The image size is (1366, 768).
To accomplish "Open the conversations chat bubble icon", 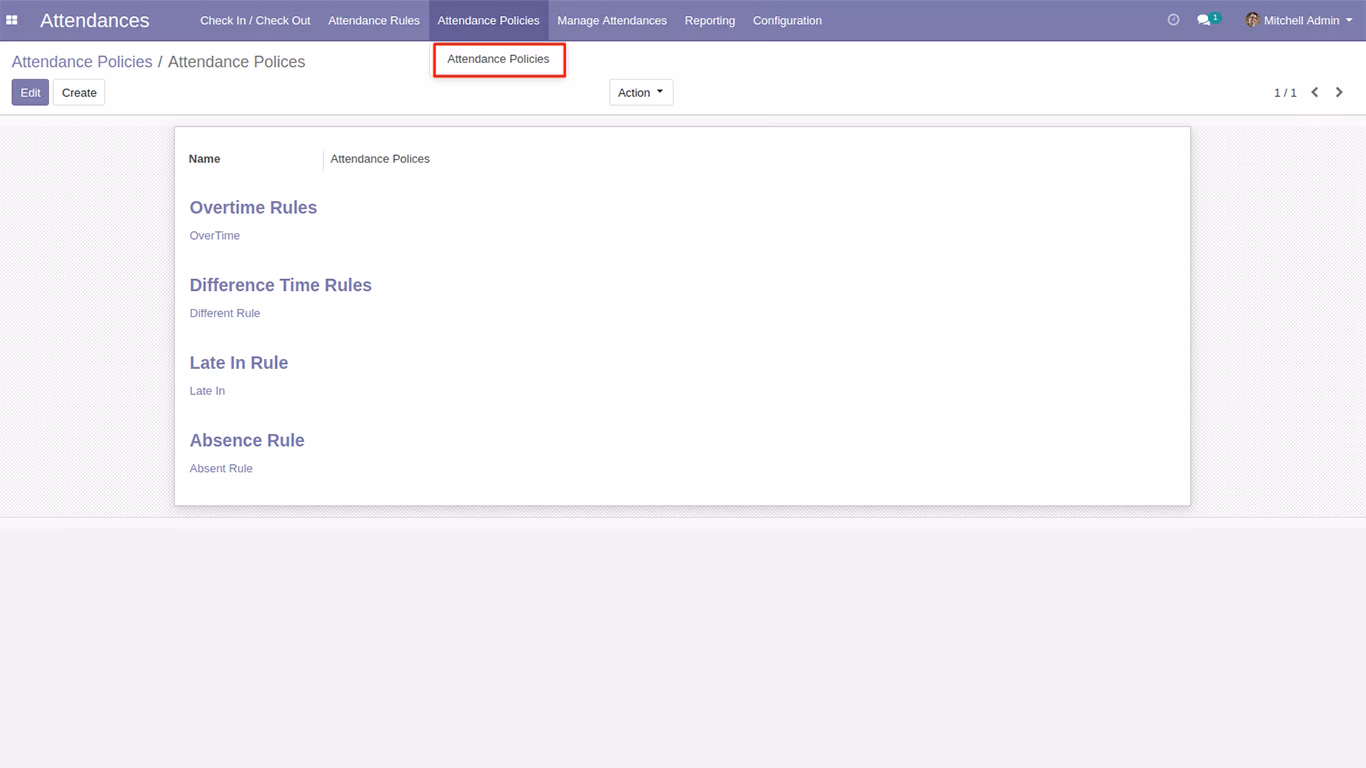I will click(x=1204, y=20).
